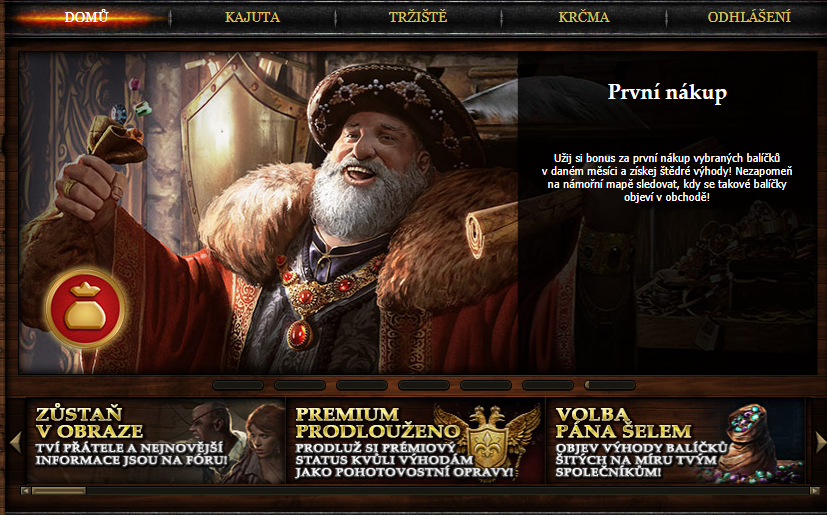
Task: Click the horizontal scrollbar thumb
Action: 59,491
